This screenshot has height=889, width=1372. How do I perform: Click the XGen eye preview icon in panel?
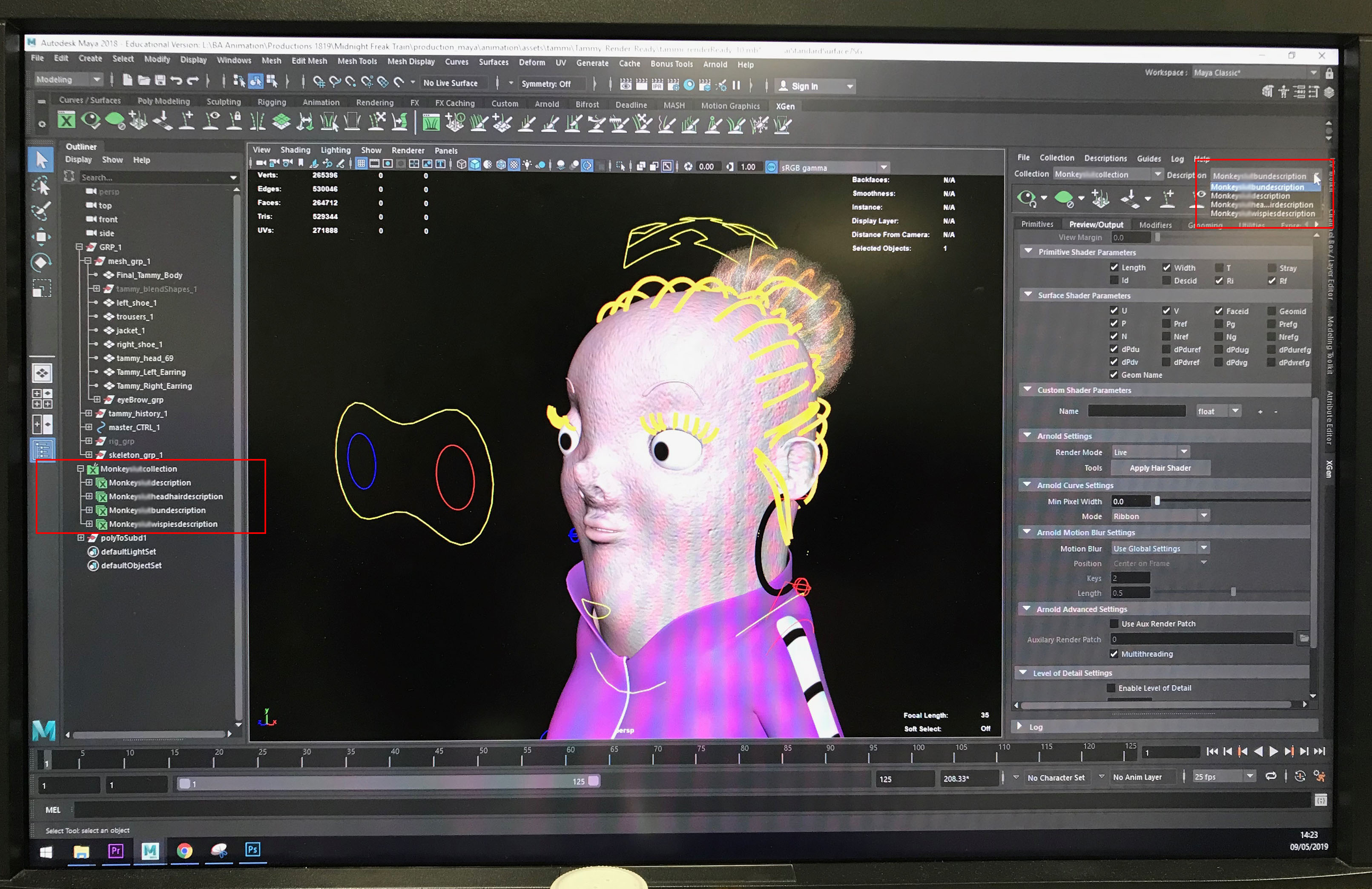click(1026, 198)
